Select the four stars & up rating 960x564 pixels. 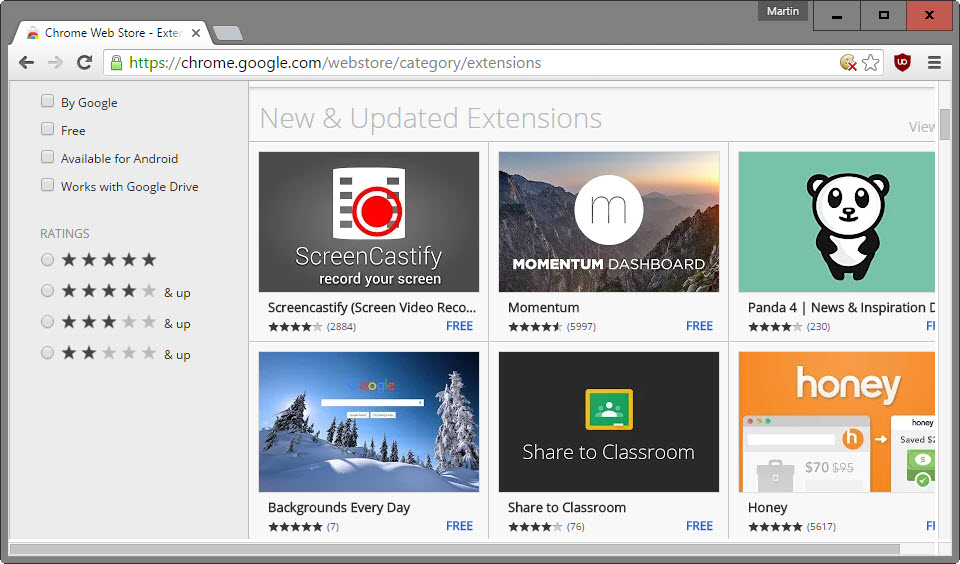(x=47, y=291)
